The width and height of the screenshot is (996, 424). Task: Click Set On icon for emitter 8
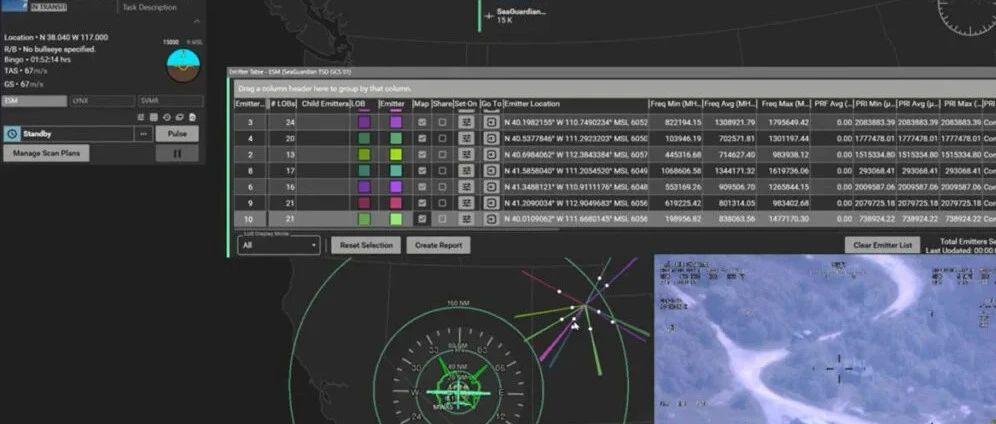coord(466,170)
